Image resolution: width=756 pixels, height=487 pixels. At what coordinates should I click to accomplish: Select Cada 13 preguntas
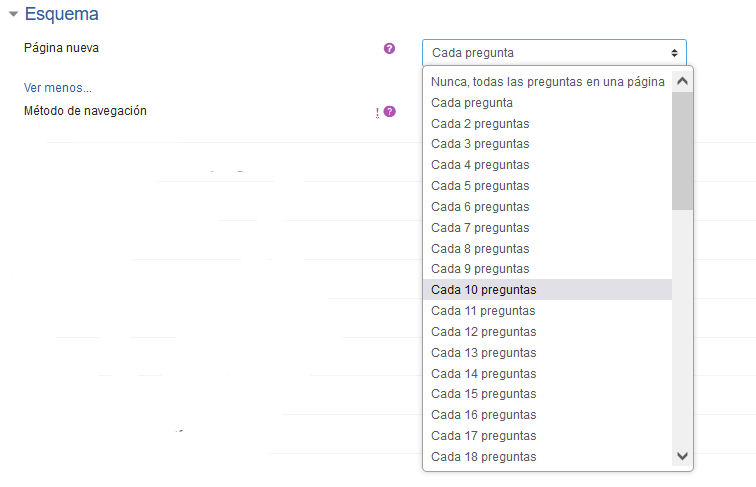(x=547, y=353)
